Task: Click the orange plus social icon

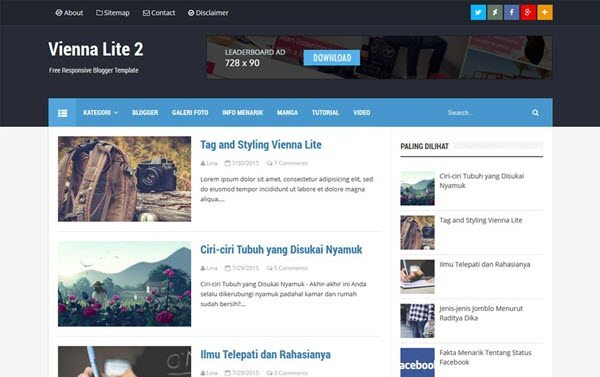Action: point(545,13)
